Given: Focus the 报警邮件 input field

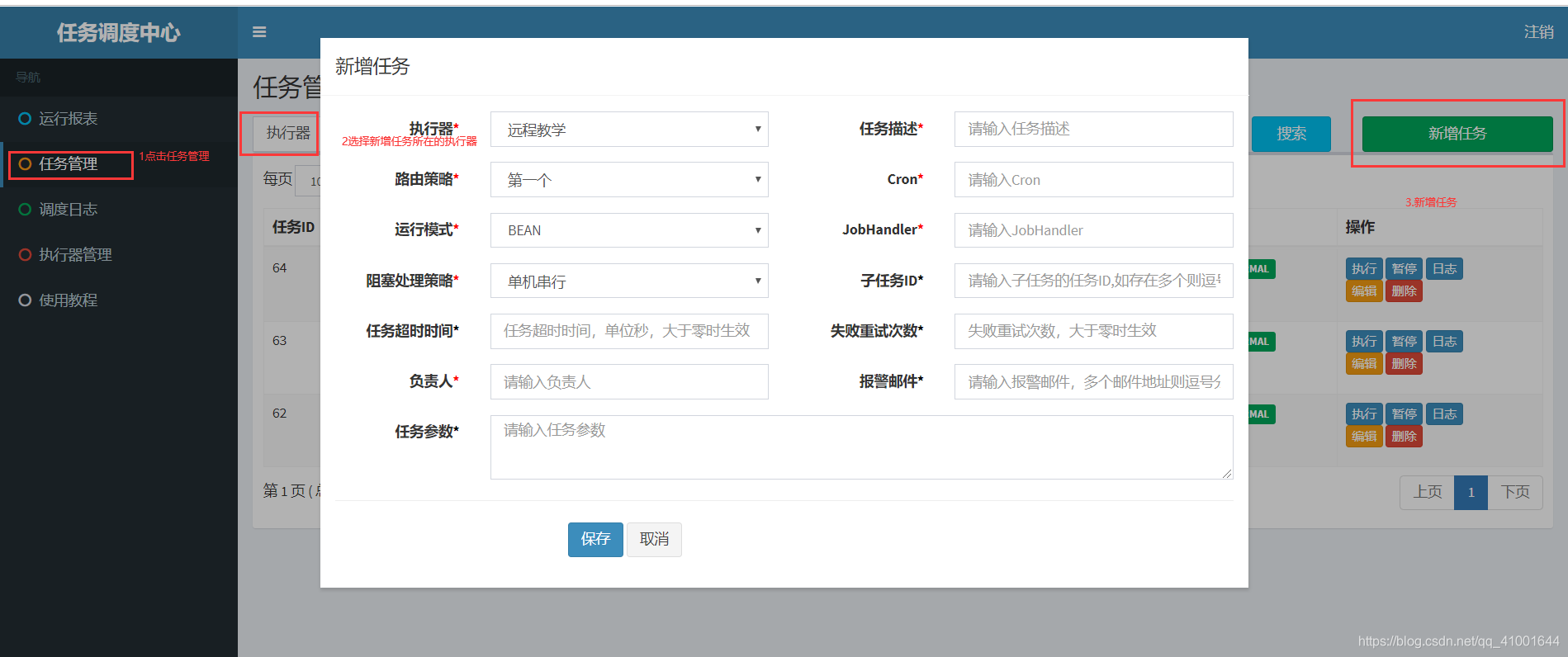Looking at the screenshot, I should click(x=1093, y=382).
